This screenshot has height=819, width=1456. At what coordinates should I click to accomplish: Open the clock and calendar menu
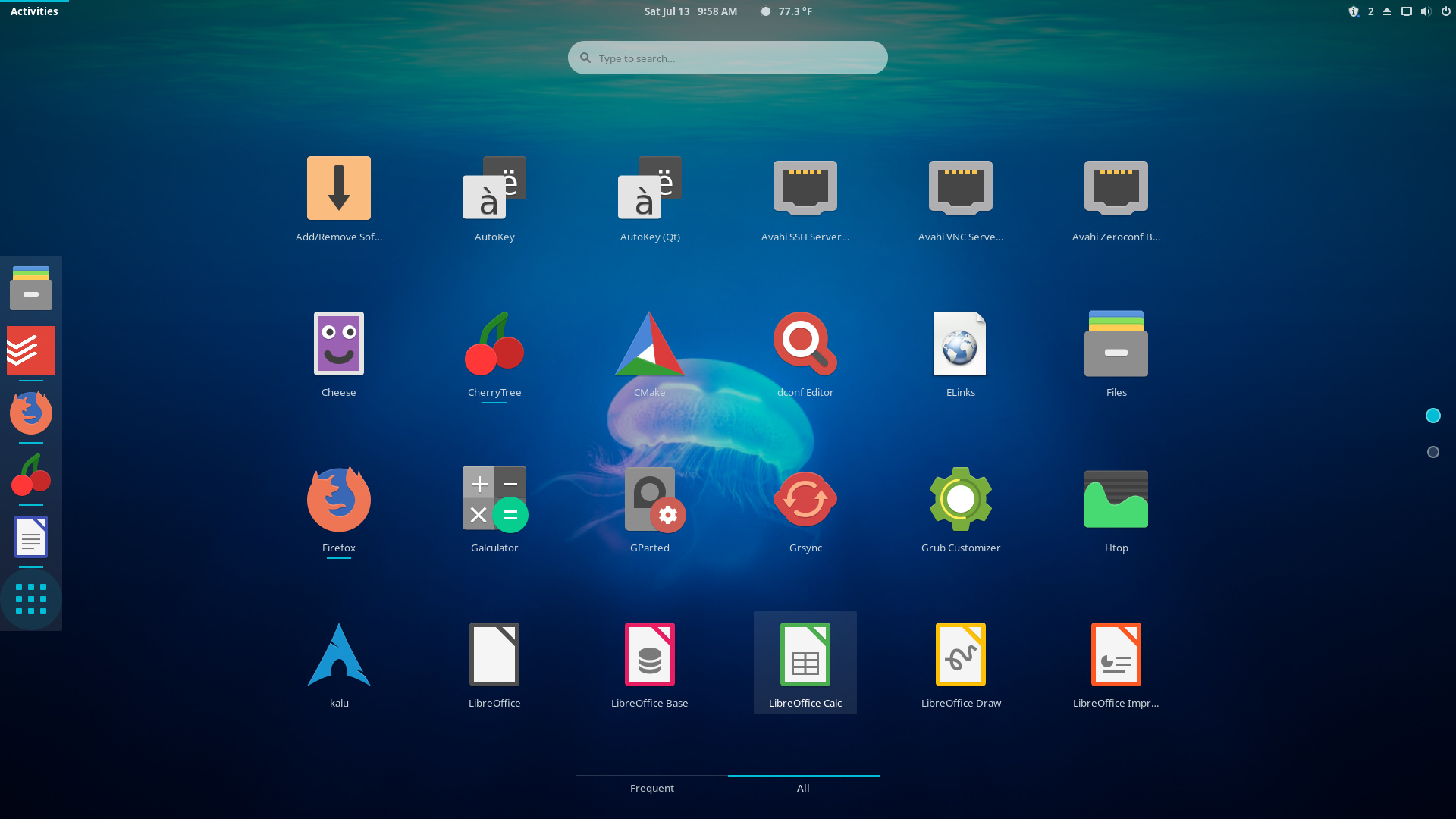point(691,11)
